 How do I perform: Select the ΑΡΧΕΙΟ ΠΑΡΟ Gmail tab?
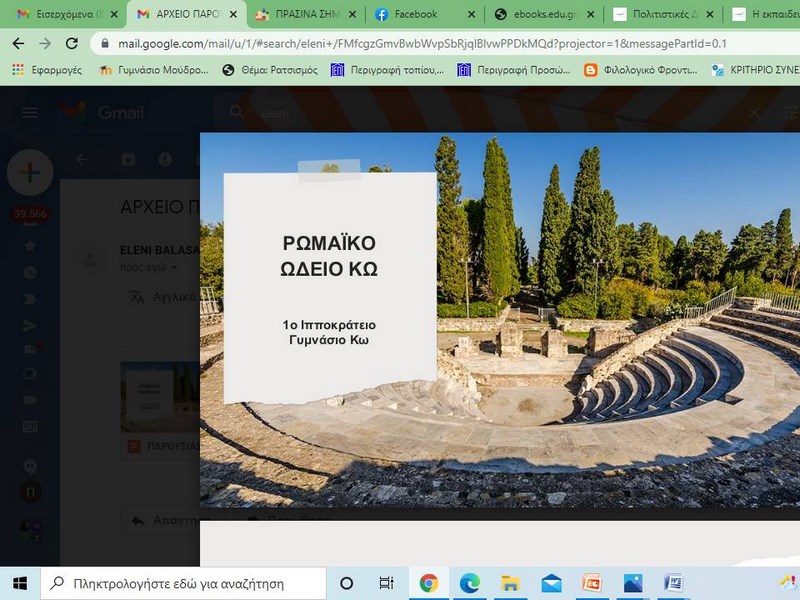(x=188, y=14)
